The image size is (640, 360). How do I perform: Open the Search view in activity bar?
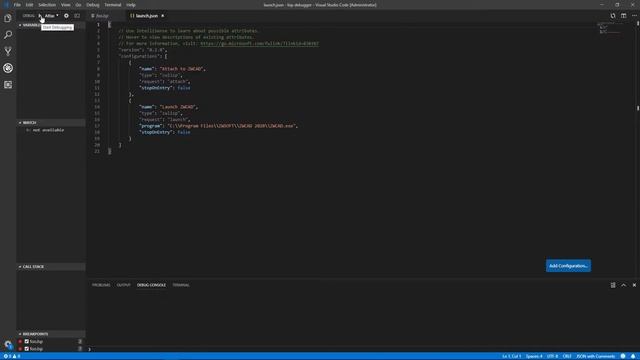[8, 35]
